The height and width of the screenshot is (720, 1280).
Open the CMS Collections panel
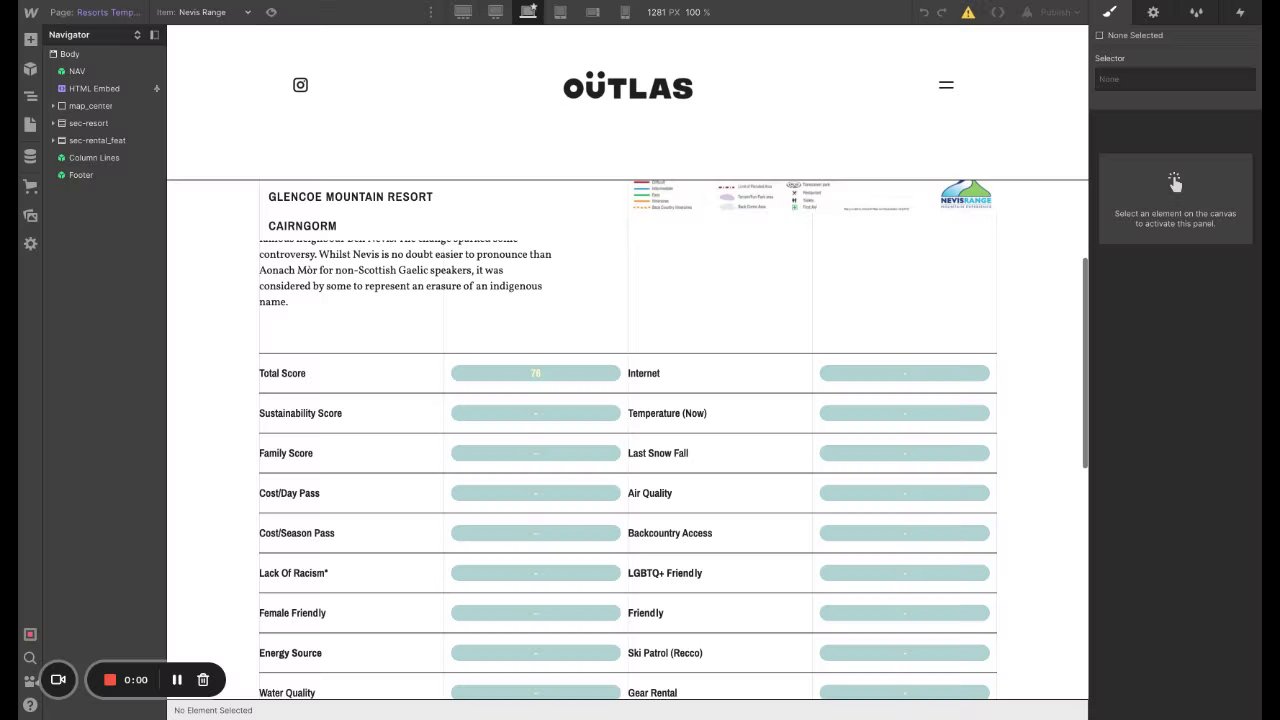30,156
